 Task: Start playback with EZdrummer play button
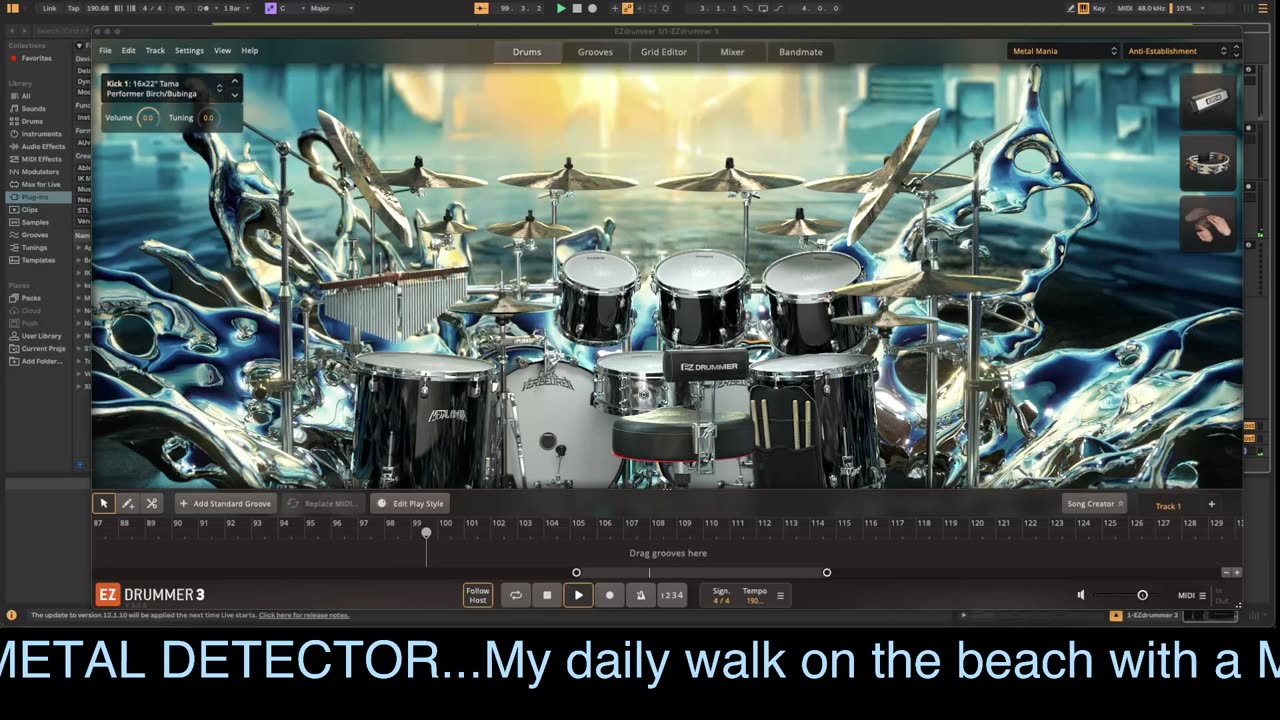pyautogui.click(x=578, y=595)
